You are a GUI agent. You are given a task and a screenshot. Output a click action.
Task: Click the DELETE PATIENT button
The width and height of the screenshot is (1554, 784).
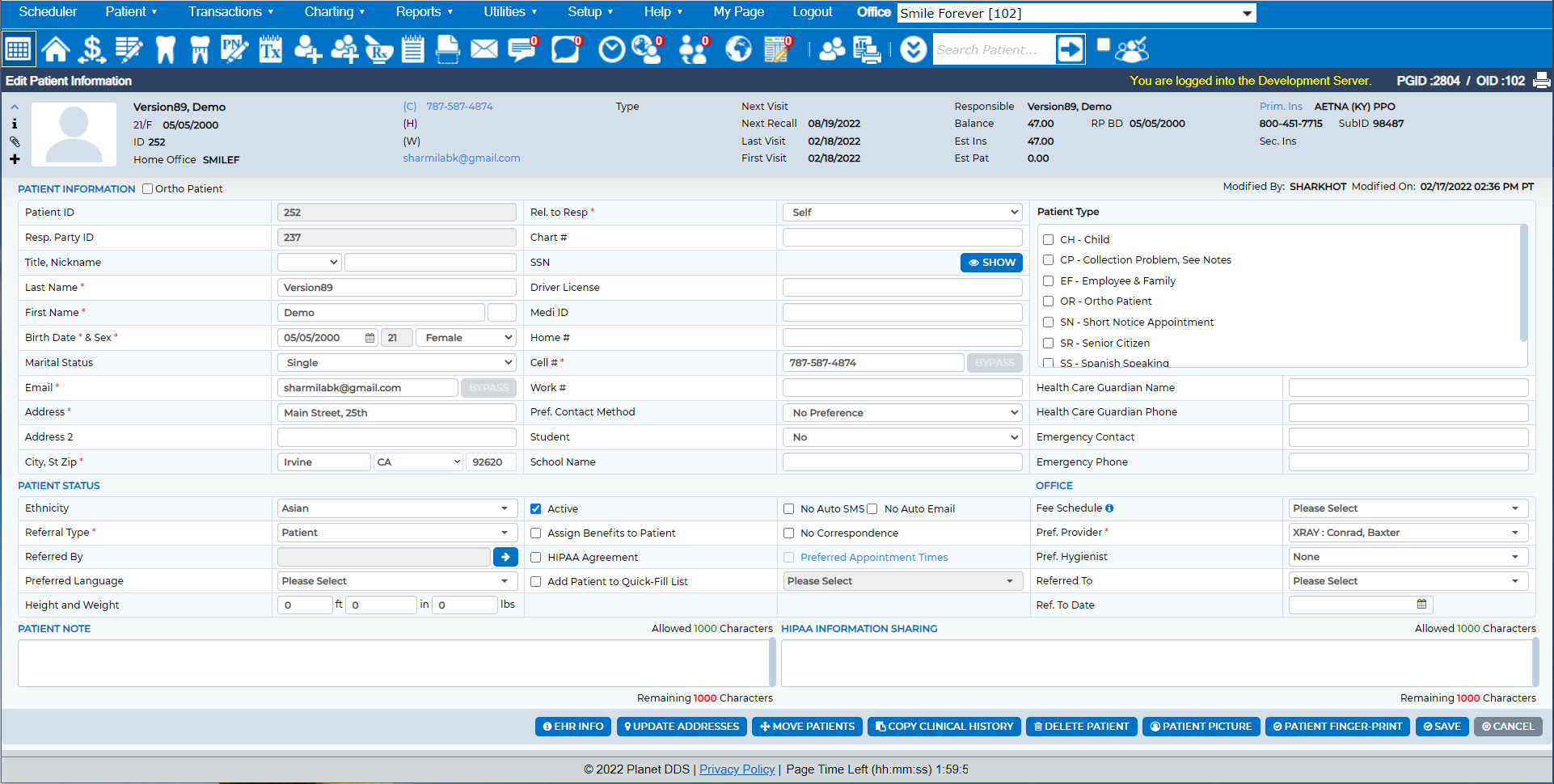coord(1081,727)
